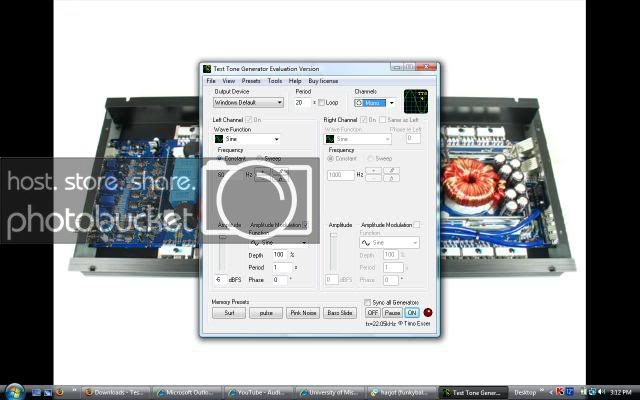This screenshot has width=640, height=400.
Task: Load the pulse memory preset
Action: (x=266, y=313)
